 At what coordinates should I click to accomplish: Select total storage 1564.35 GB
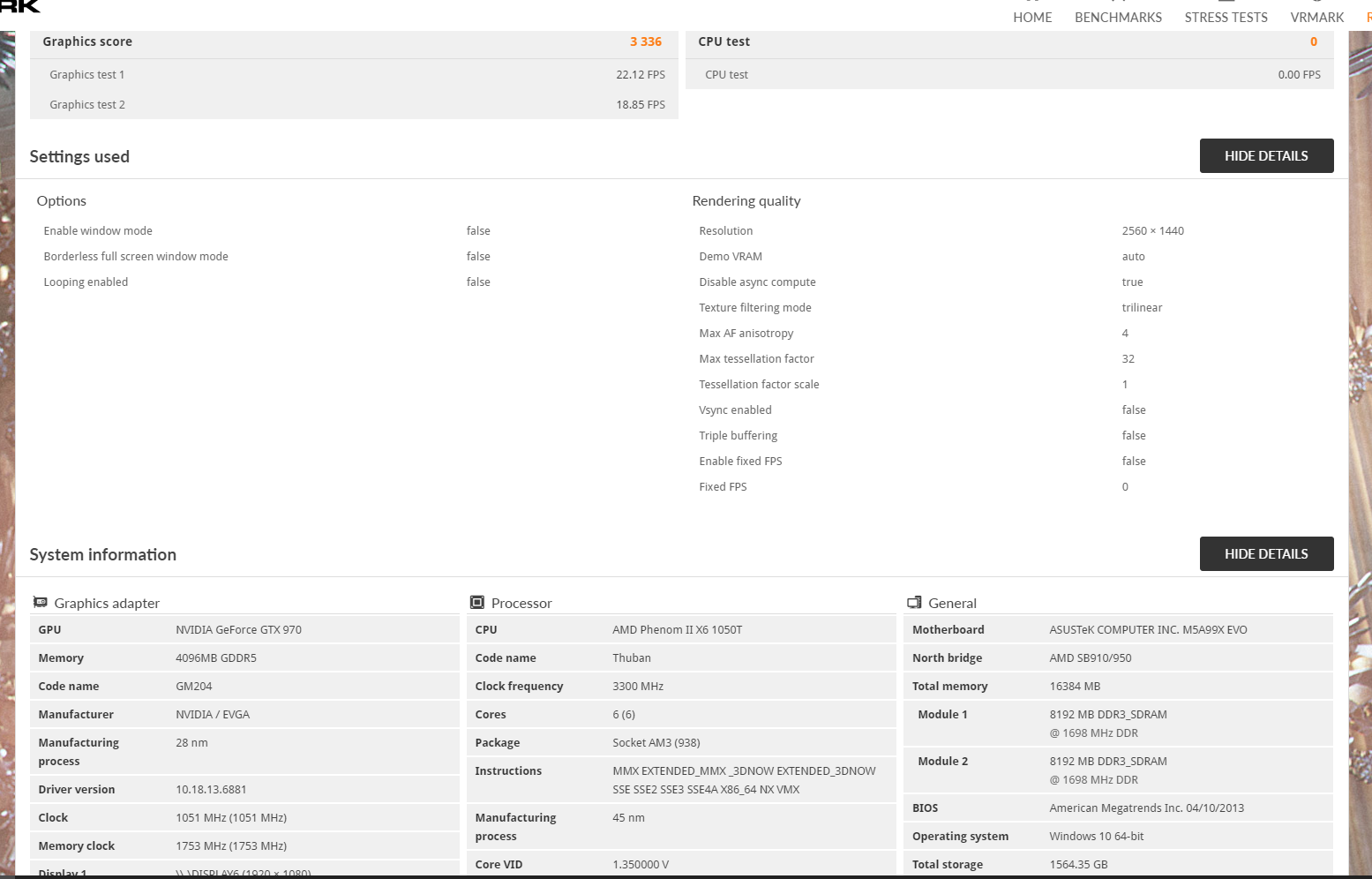(x=1078, y=865)
